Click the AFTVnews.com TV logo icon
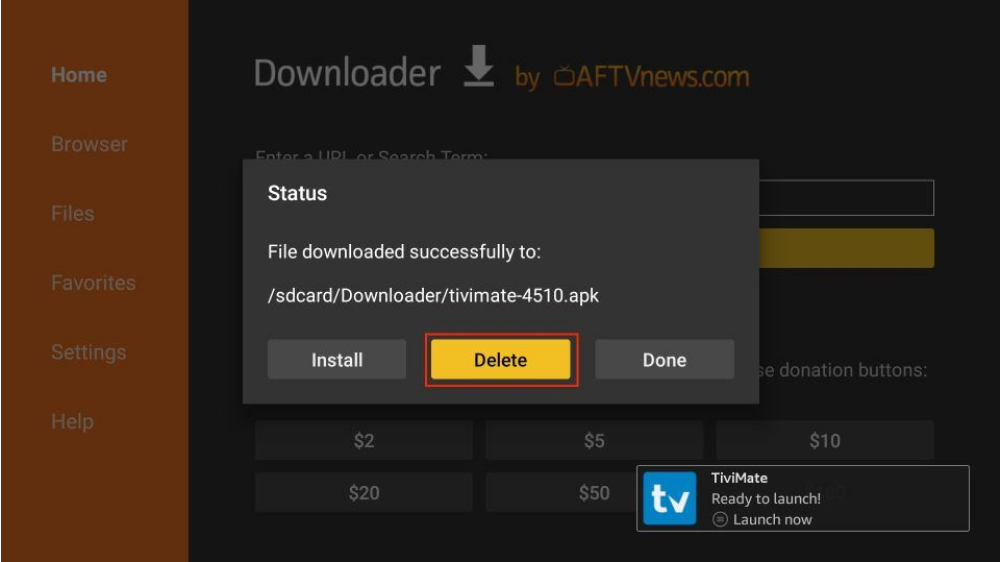Image resolution: width=1000 pixels, height=562 pixels. 564,76
